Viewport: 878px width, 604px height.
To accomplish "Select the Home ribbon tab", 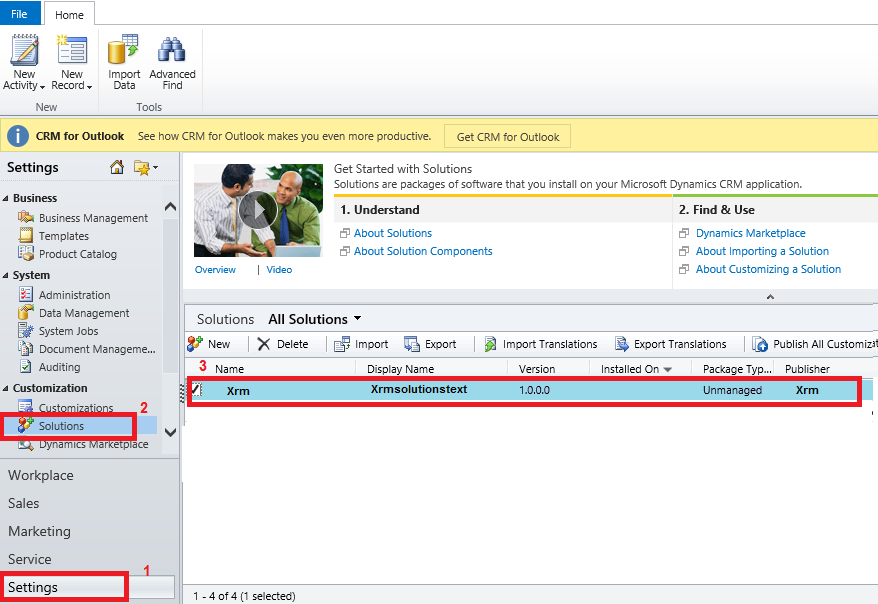I will [x=69, y=15].
